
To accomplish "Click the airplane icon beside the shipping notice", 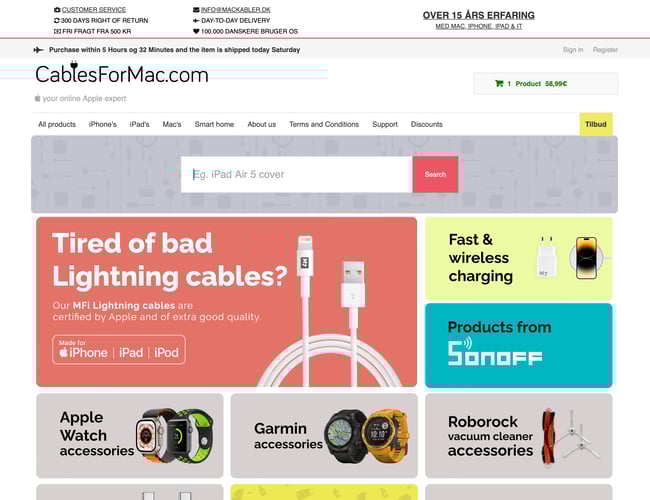I will [x=38, y=50].
